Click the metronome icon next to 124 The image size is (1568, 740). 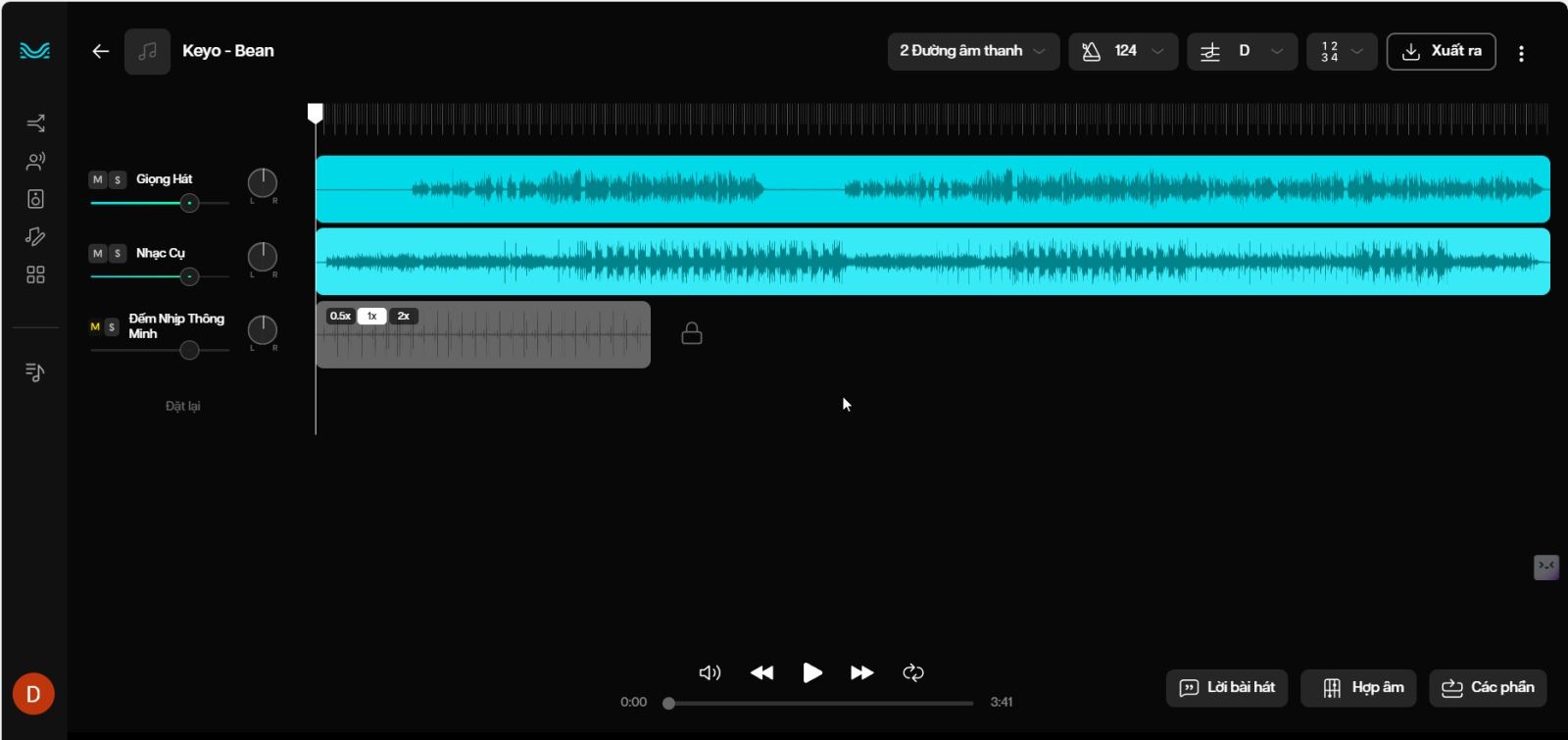pos(1091,51)
